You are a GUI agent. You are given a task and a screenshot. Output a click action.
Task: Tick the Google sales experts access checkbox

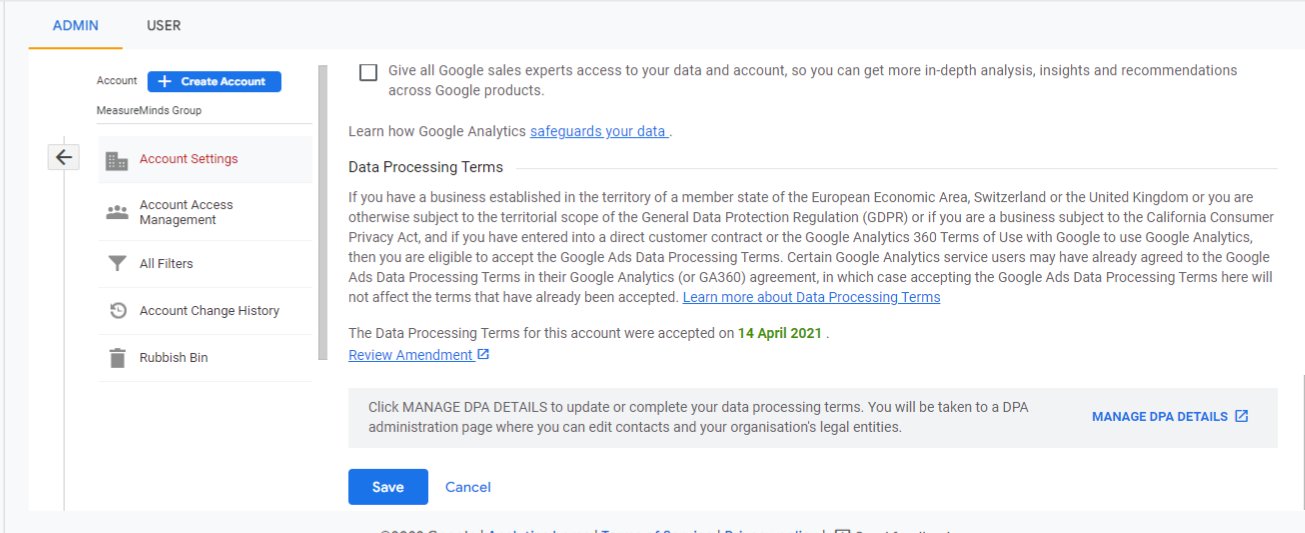pyautogui.click(x=369, y=72)
